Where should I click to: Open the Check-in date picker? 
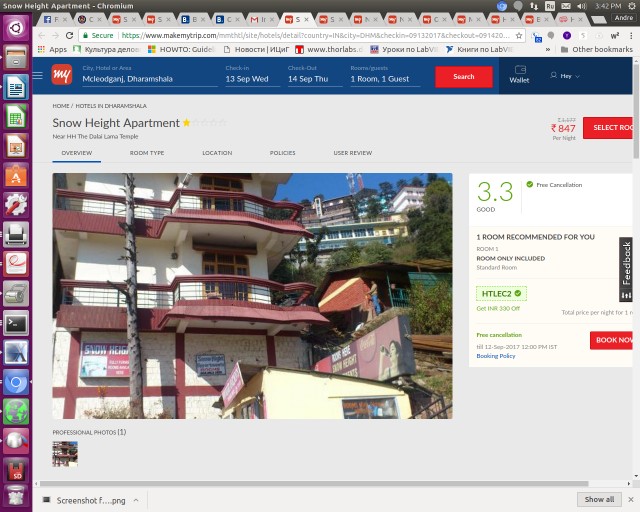pos(246,78)
